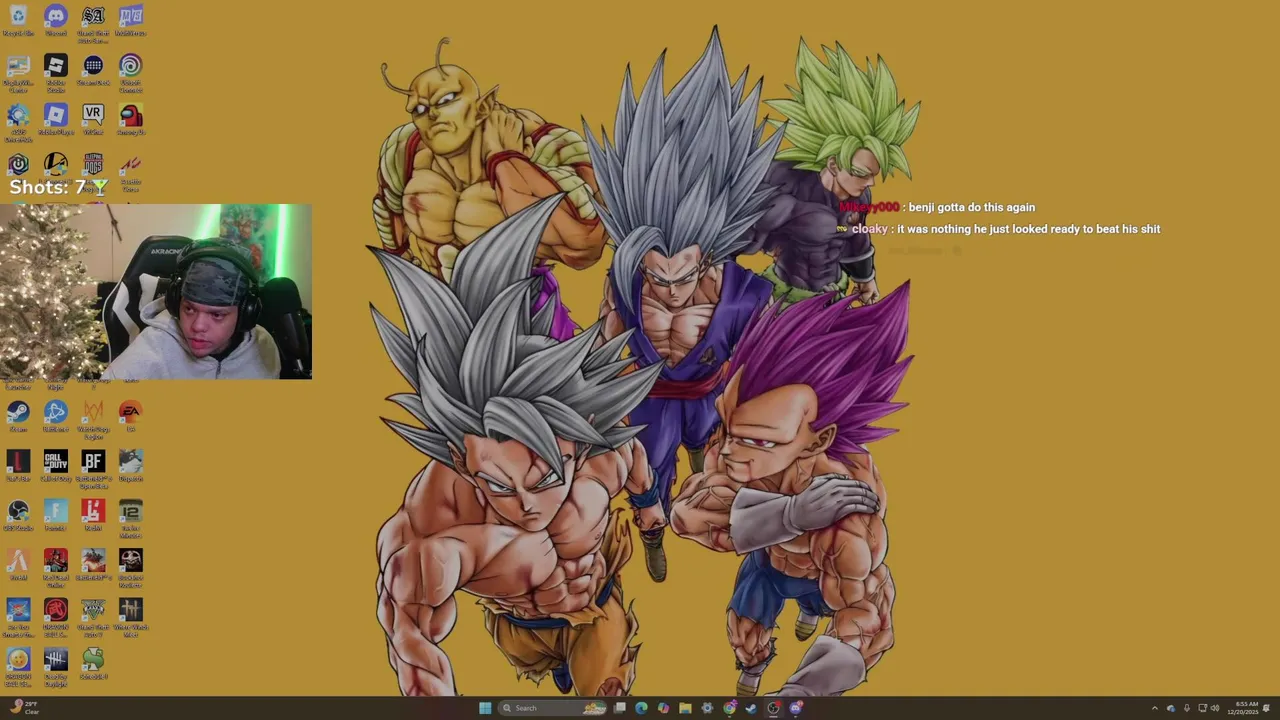Viewport: 1280px width, 720px height.
Task: Open the Dragon Ball orange ball game icon
Action: coord(18,666)
